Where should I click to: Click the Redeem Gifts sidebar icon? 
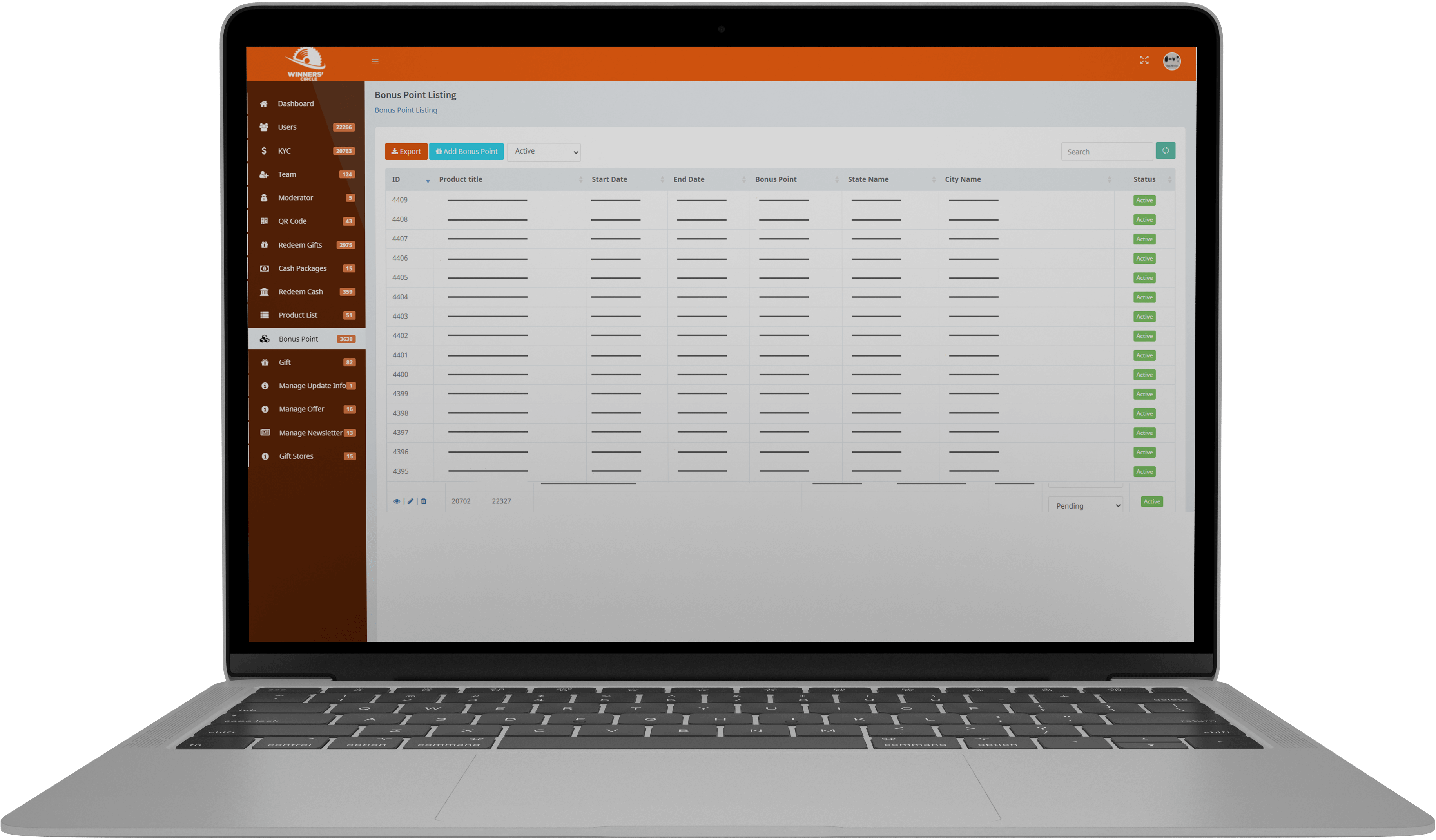pos(265,244)
